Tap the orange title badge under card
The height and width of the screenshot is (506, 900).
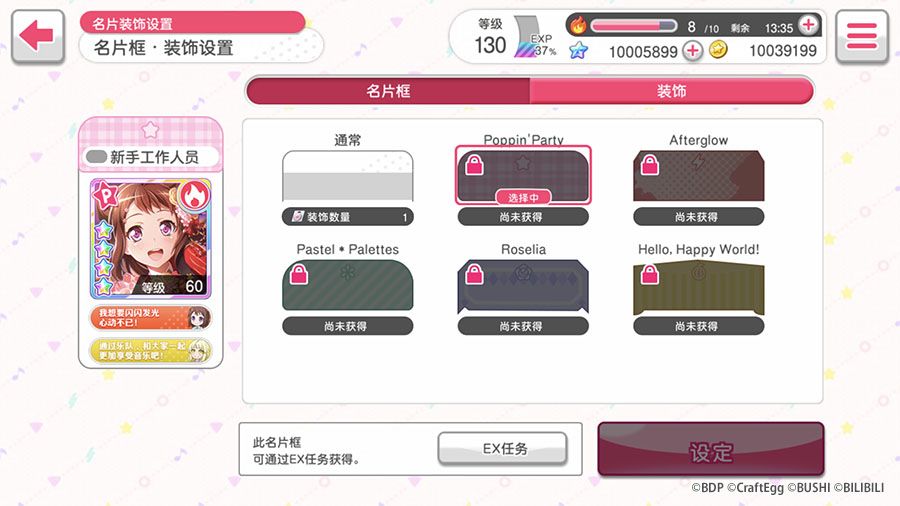tap(150, 318)
